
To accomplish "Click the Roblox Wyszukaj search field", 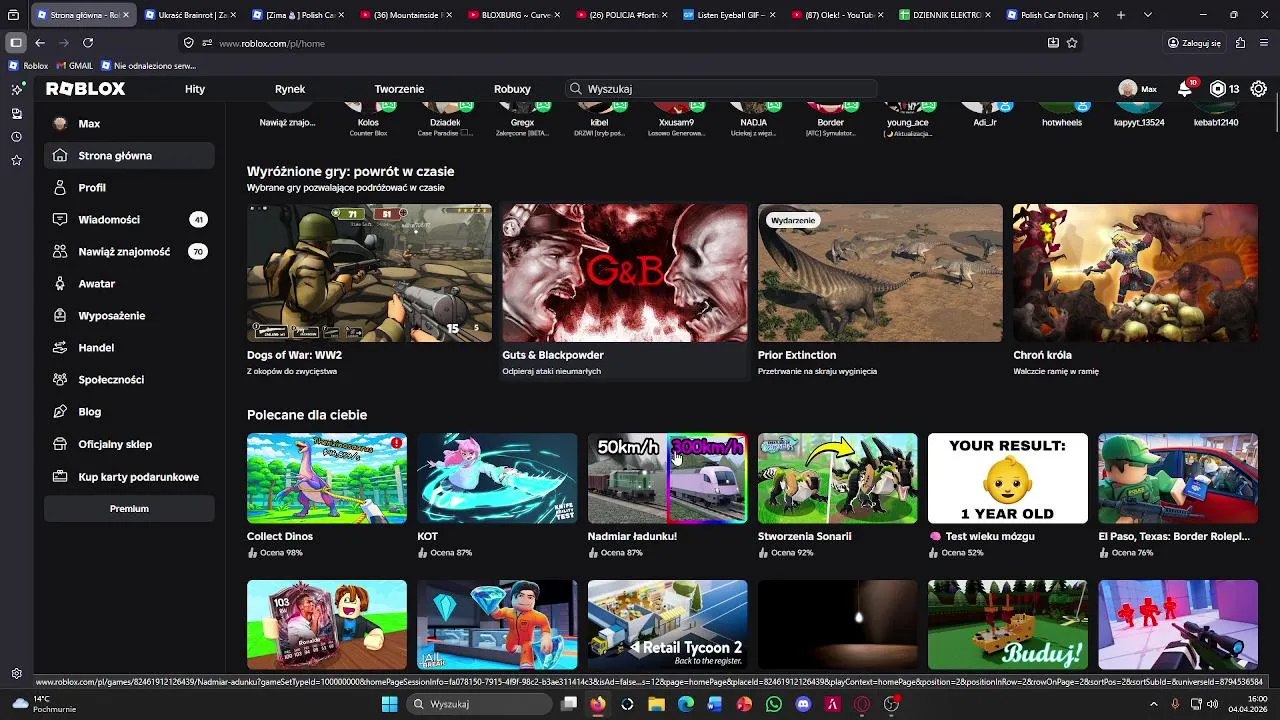I will [721, 89].
